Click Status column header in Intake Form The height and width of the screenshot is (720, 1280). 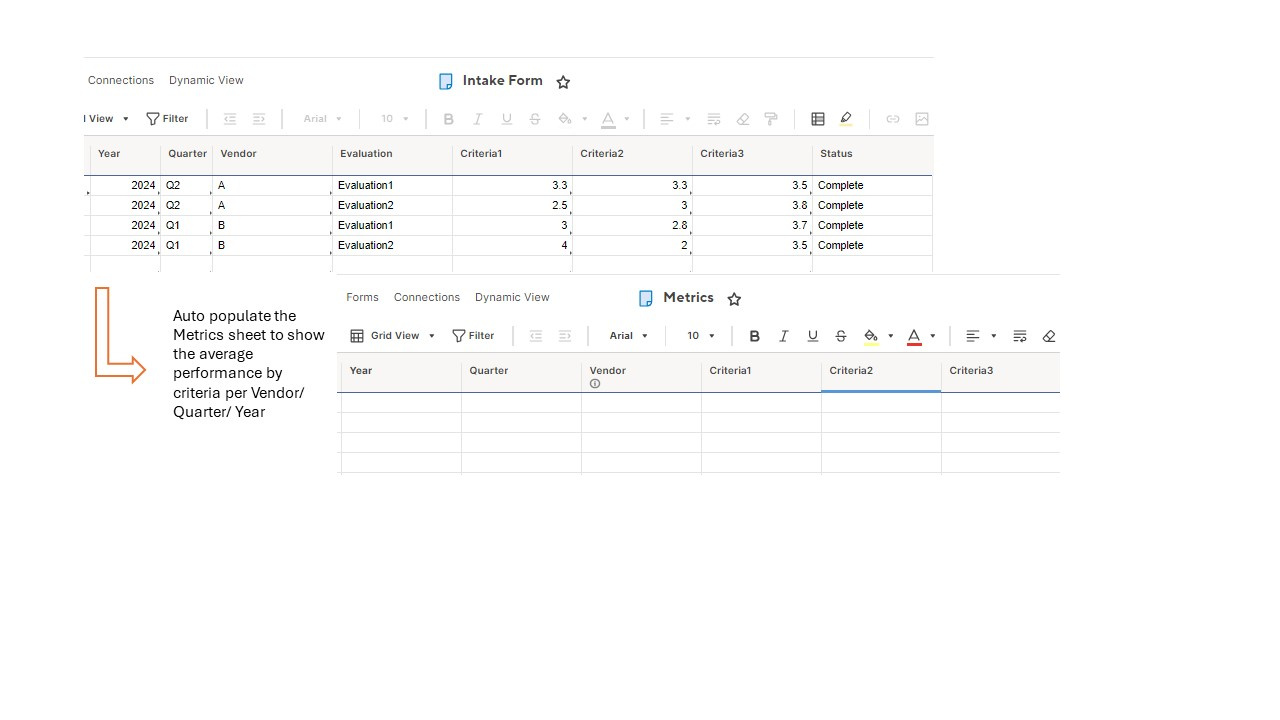[872, 155]
